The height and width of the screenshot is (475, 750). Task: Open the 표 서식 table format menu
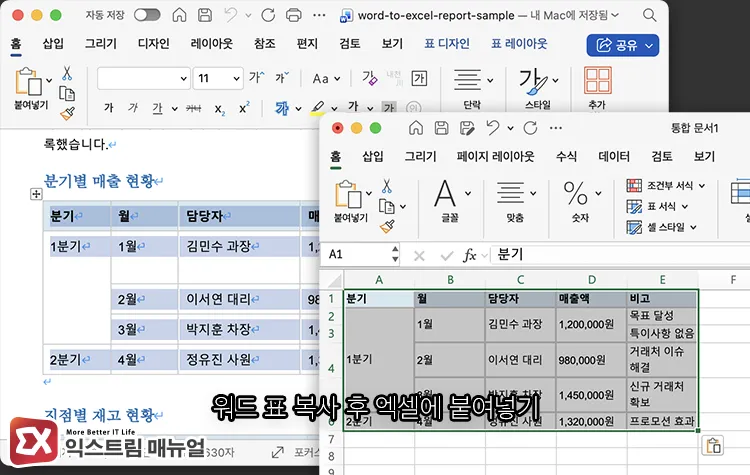click(657, 207)
